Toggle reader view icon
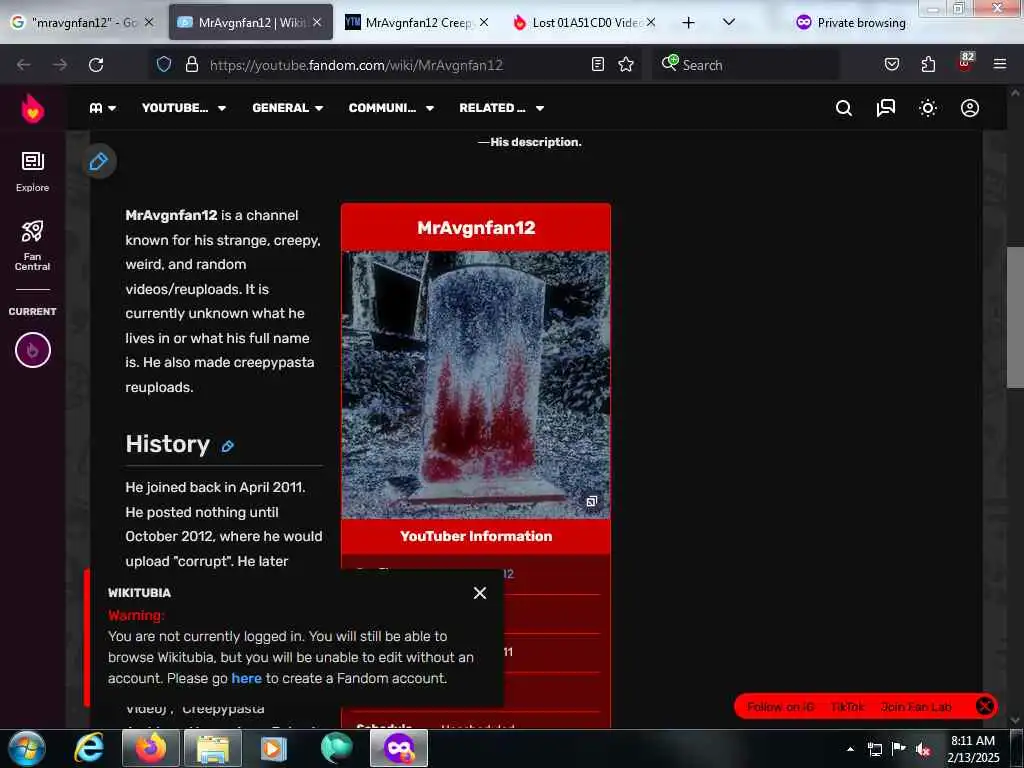1024x768 pixels. pyautogui.click(x=598, y=64)
